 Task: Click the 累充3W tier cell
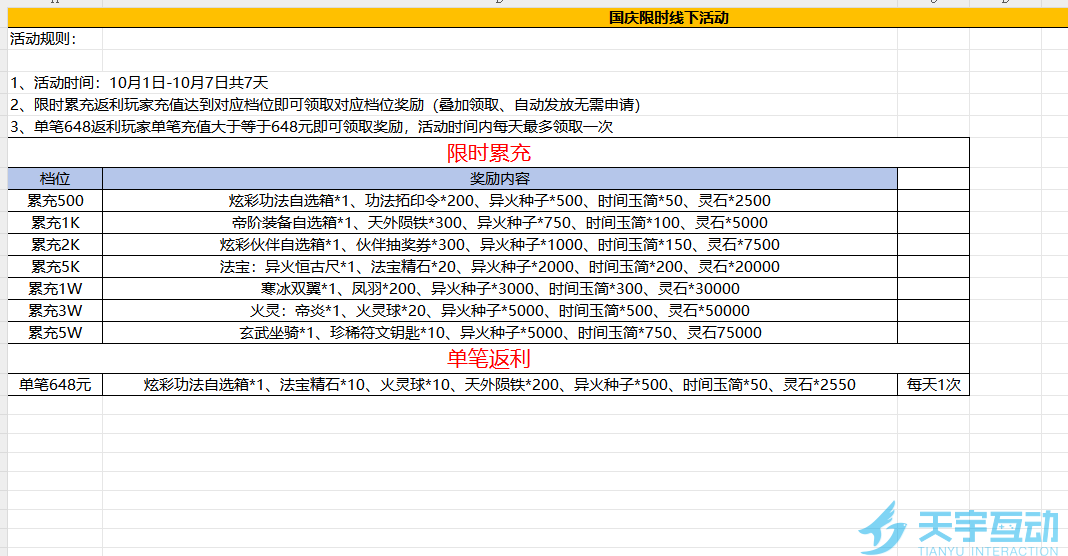click(55, 311)
